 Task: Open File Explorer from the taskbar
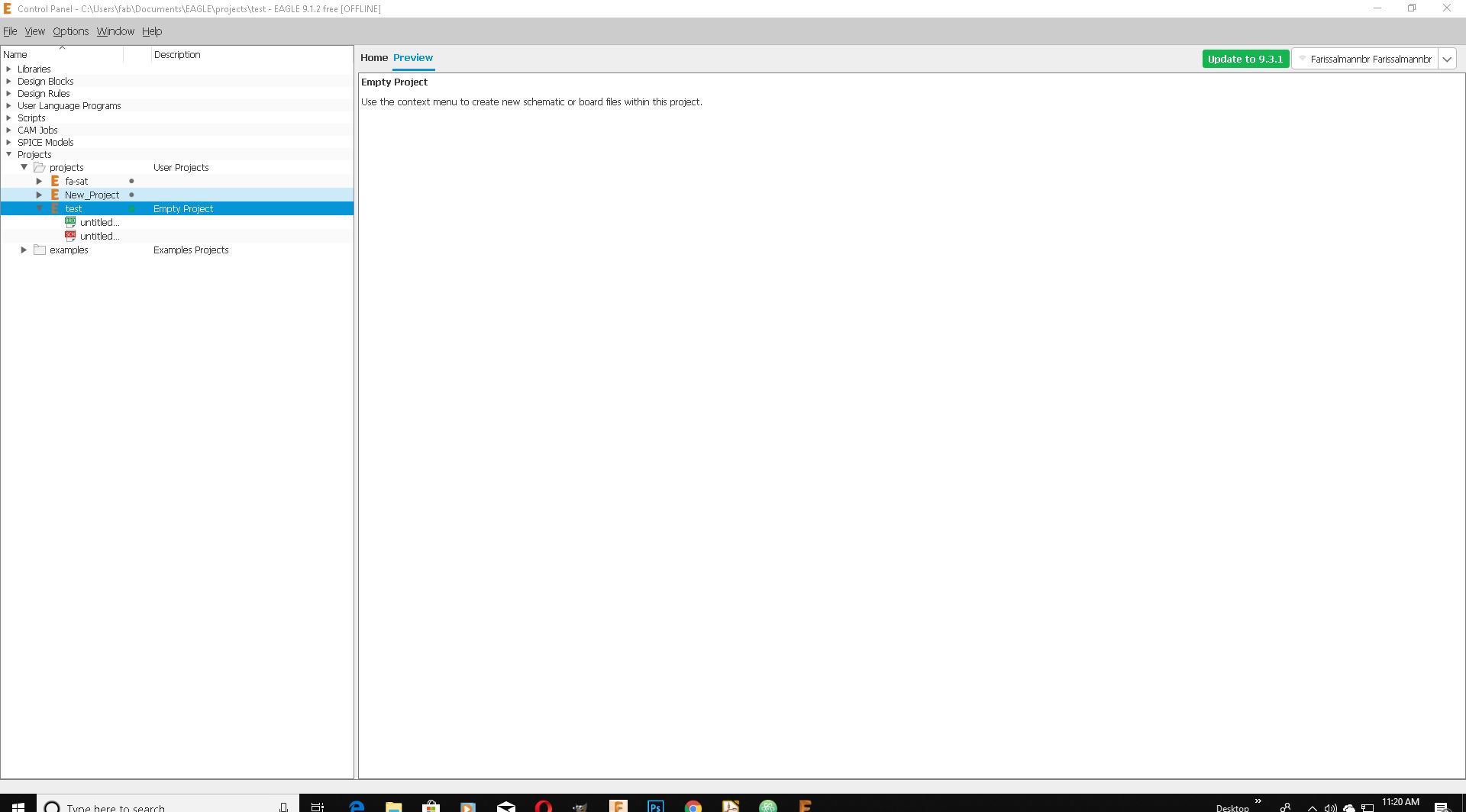click(394, 806)
